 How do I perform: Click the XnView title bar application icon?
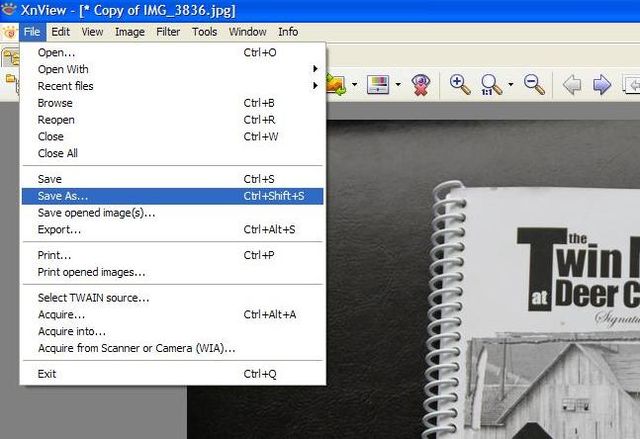(x=8, y=9)
